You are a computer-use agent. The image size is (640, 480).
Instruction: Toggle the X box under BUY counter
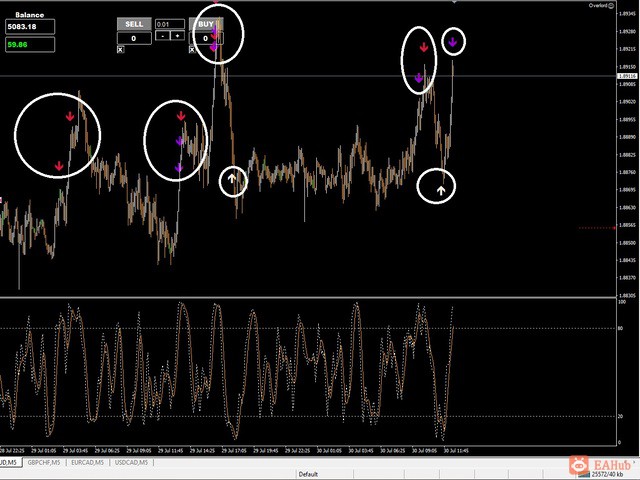tap(192, 49)
